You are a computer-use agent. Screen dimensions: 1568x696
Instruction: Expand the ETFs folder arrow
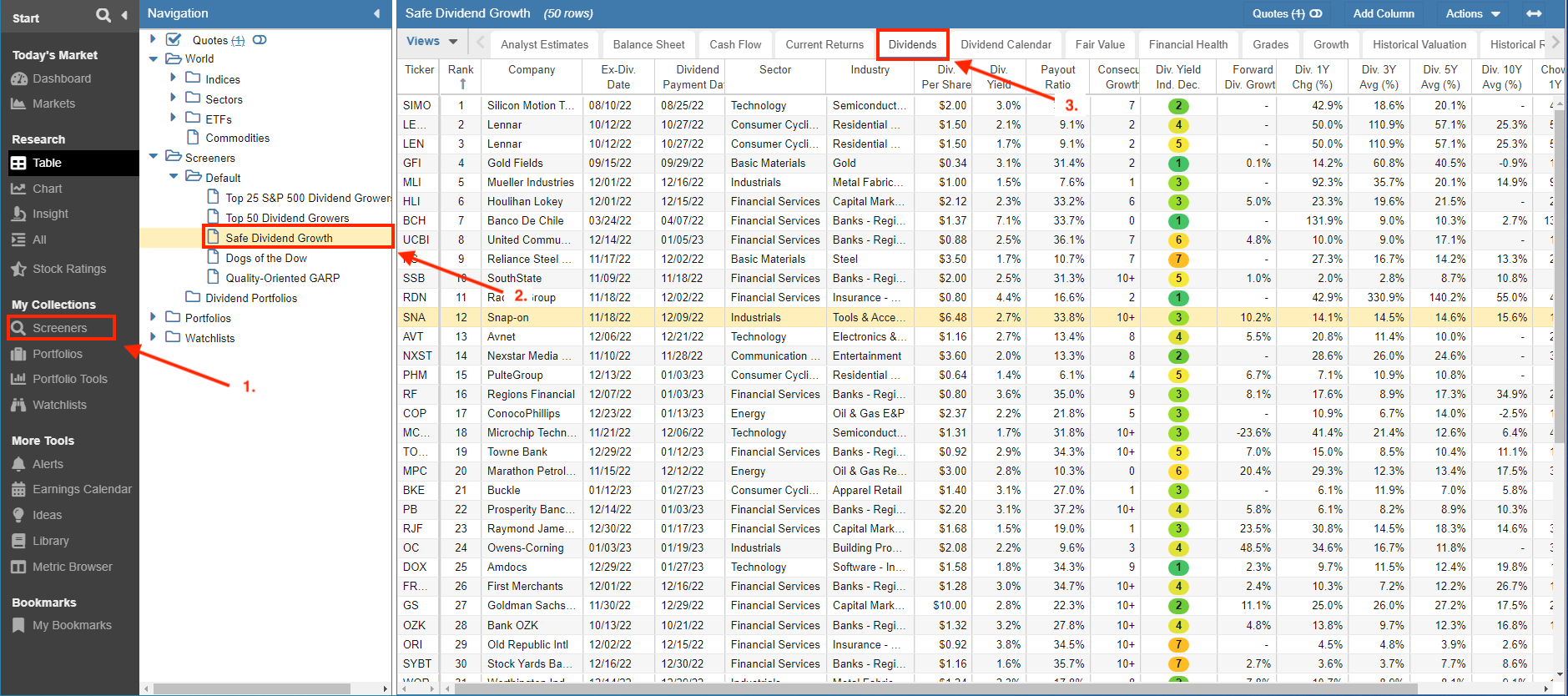[x=173, y=118]
